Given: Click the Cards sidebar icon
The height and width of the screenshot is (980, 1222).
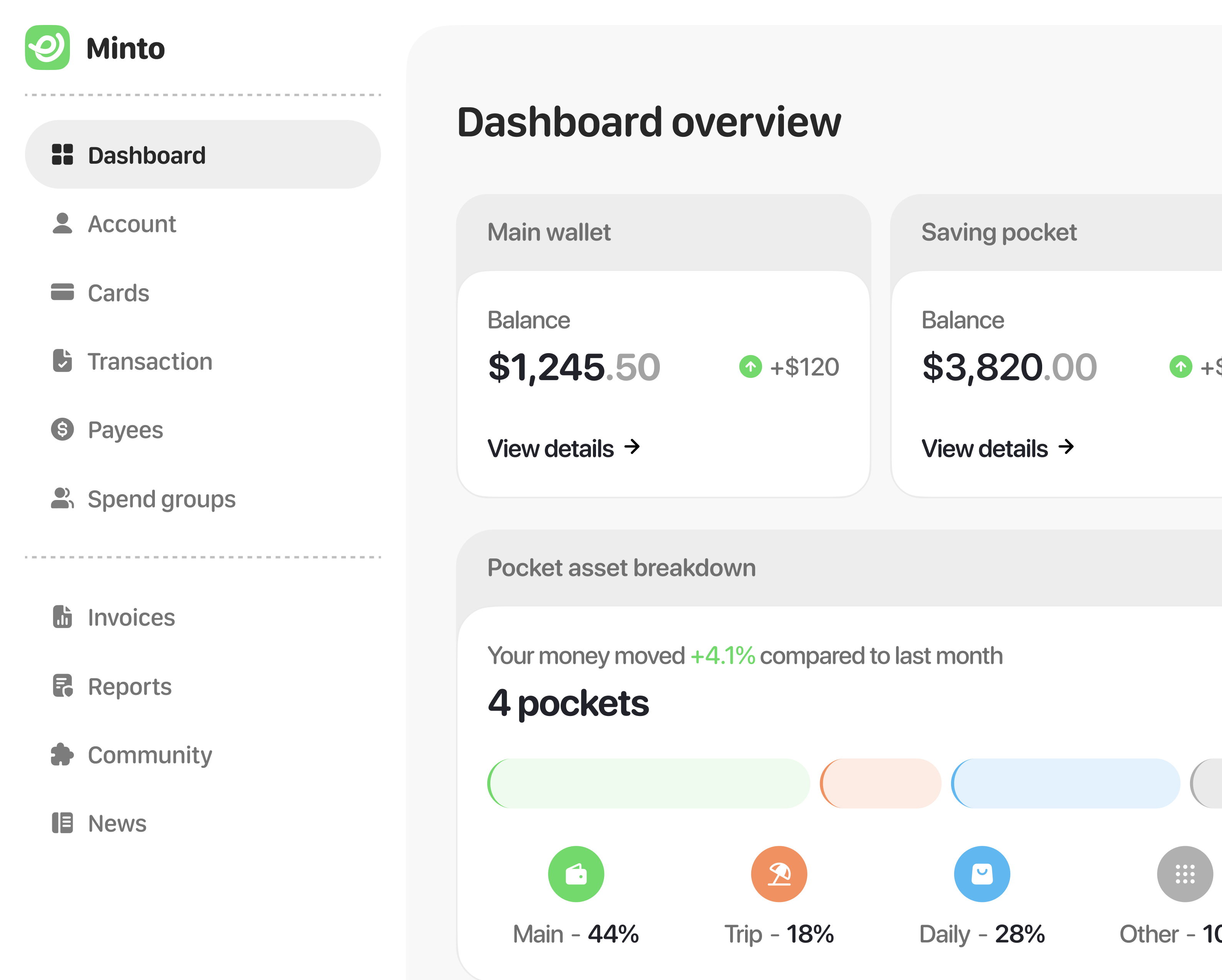Looking at the screenshot, I should click(62, 292).
